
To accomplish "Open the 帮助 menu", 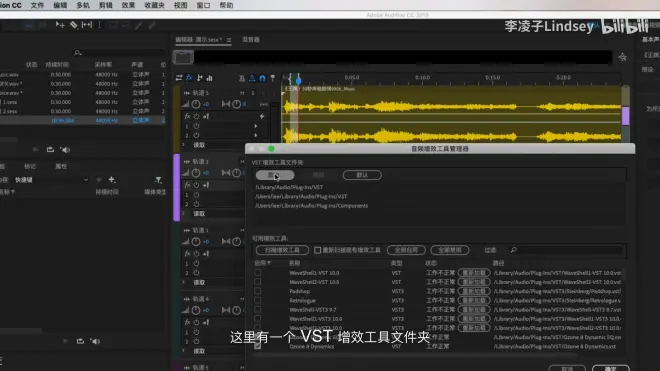I will pos(226,5).
